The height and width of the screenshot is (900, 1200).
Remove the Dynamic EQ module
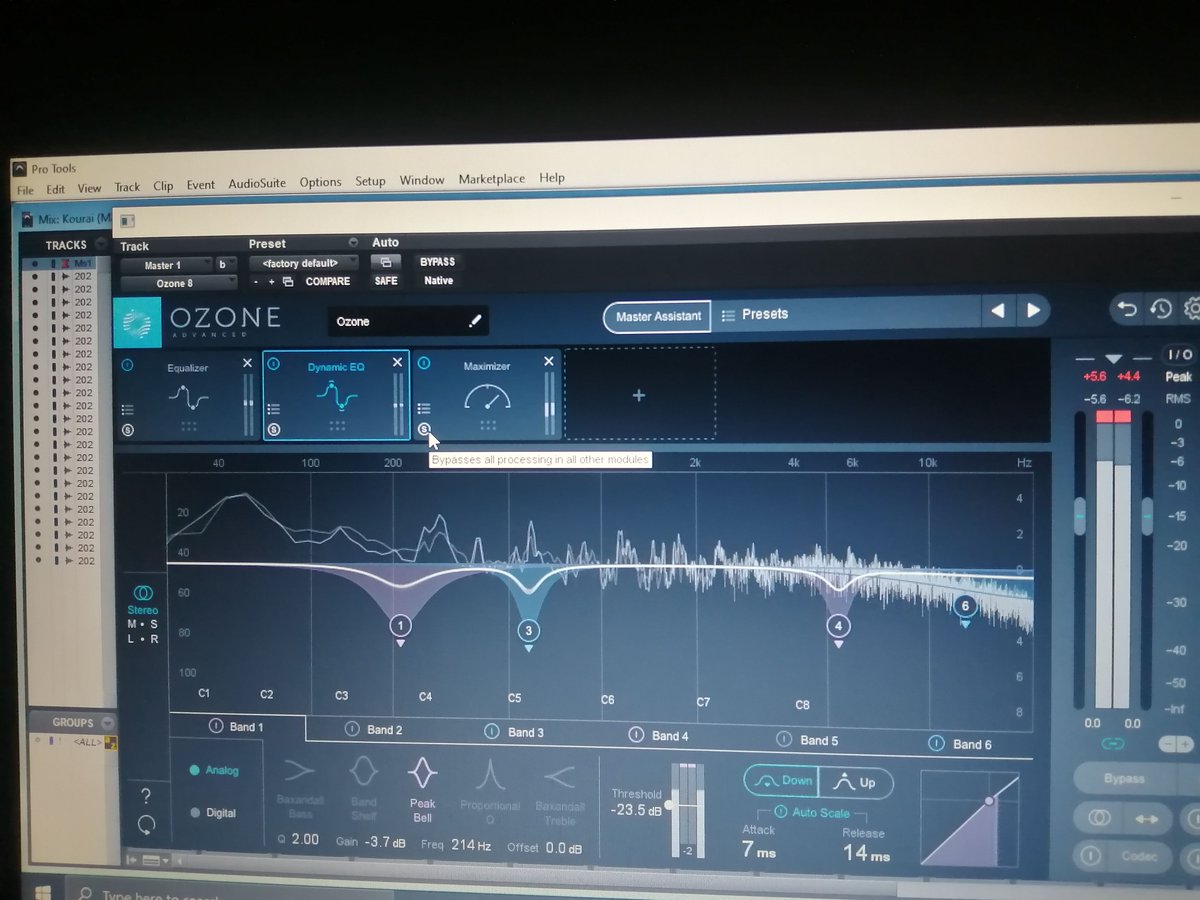tap(398, 362)
